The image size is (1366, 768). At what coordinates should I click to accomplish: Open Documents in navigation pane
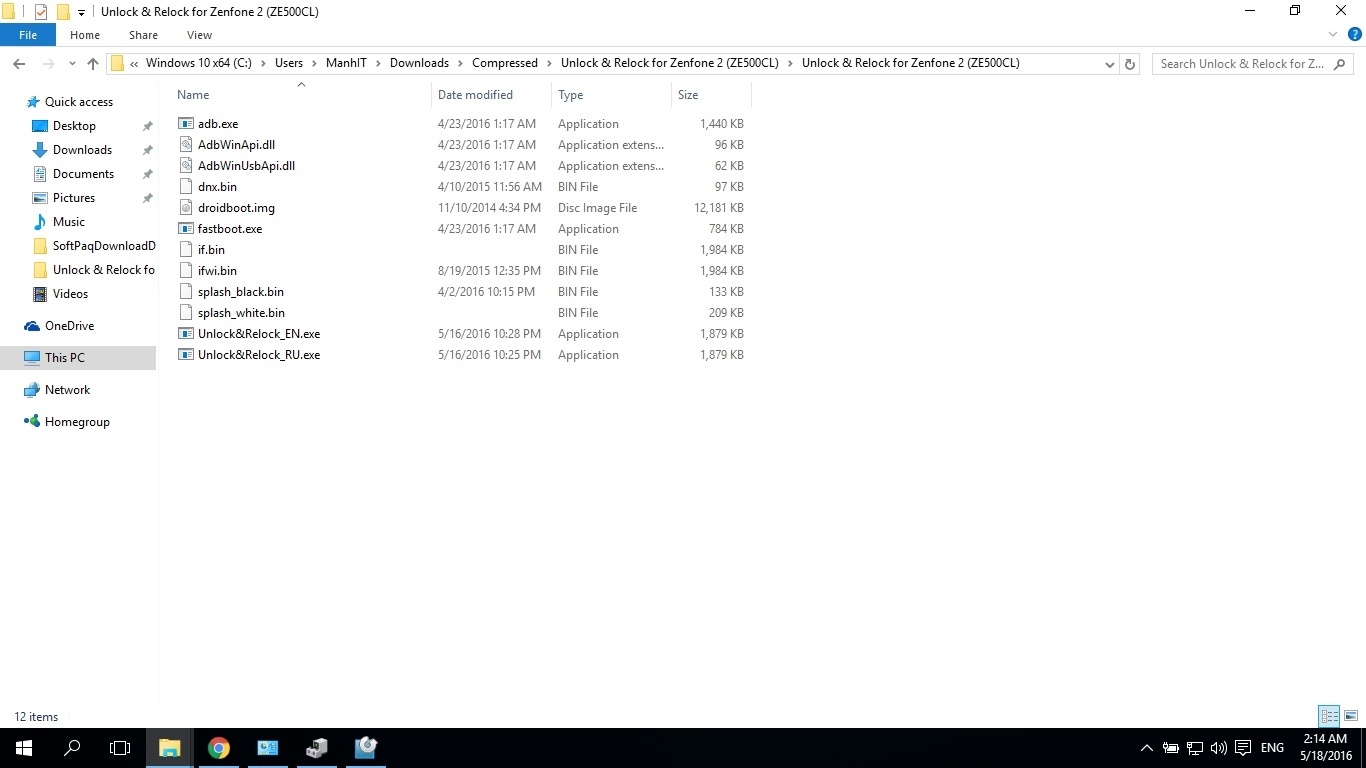pos(83,174)
